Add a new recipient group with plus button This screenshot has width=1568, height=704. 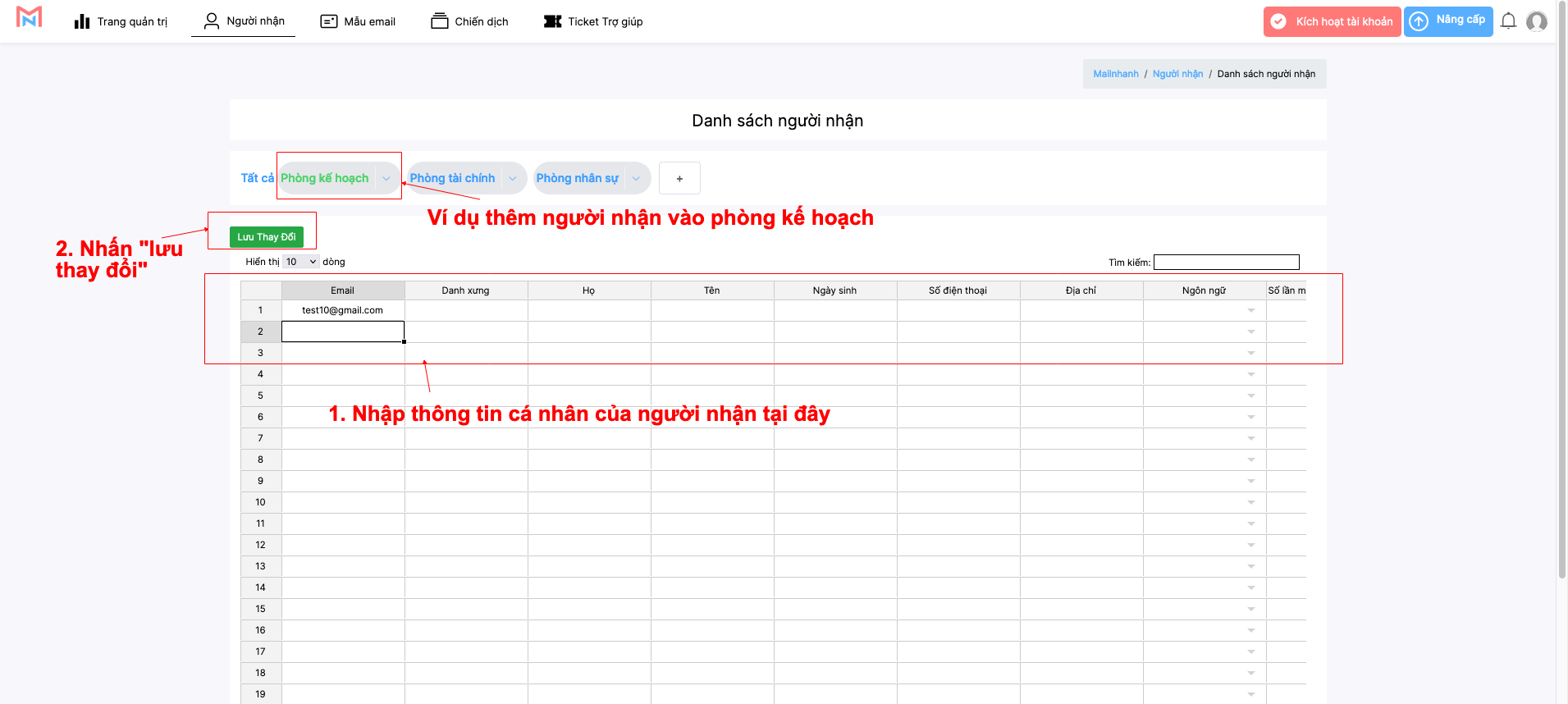(679, 178)
